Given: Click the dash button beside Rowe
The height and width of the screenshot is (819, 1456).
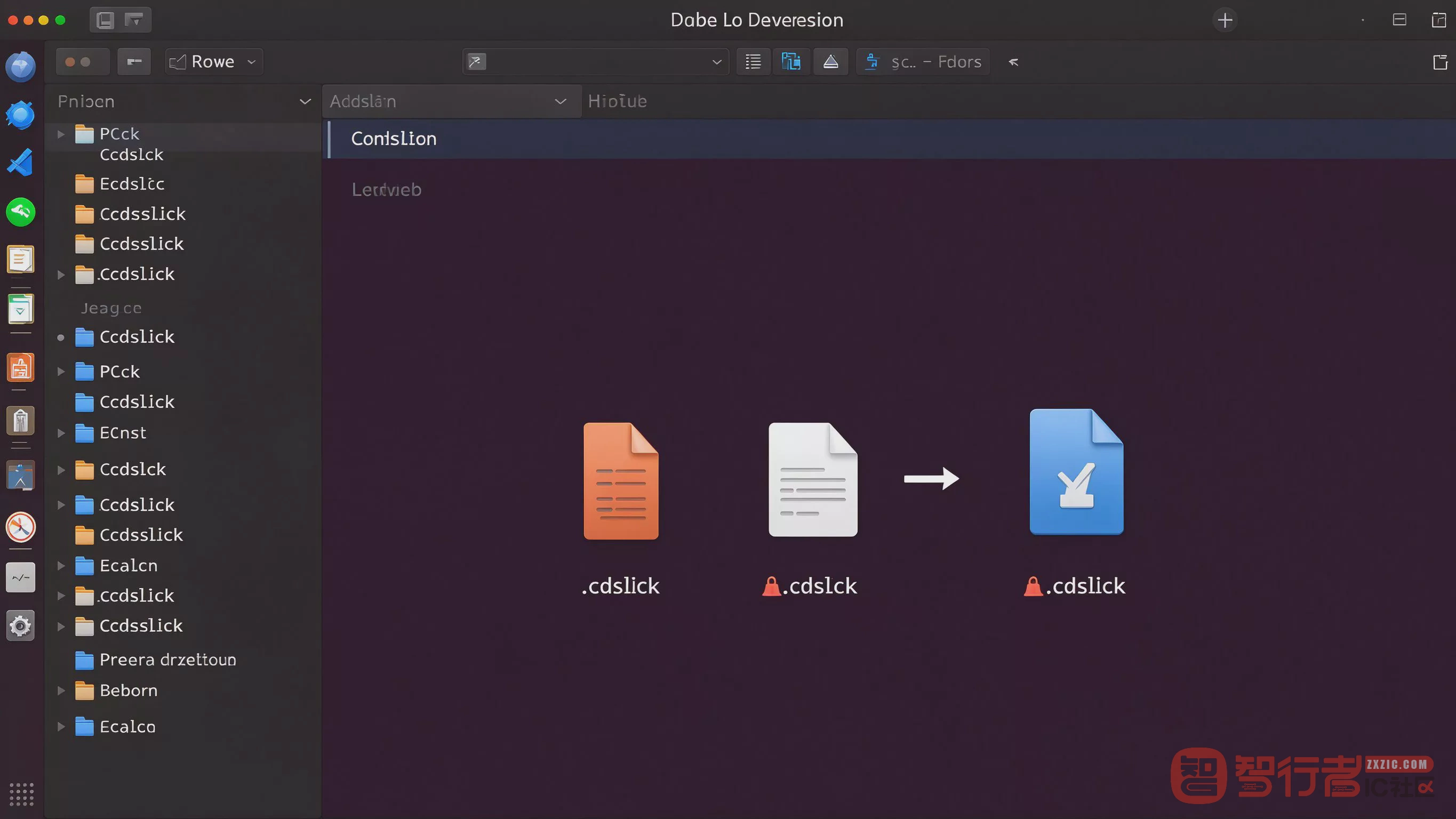Looking at the screenshot, I should click(x=134, y=62).
